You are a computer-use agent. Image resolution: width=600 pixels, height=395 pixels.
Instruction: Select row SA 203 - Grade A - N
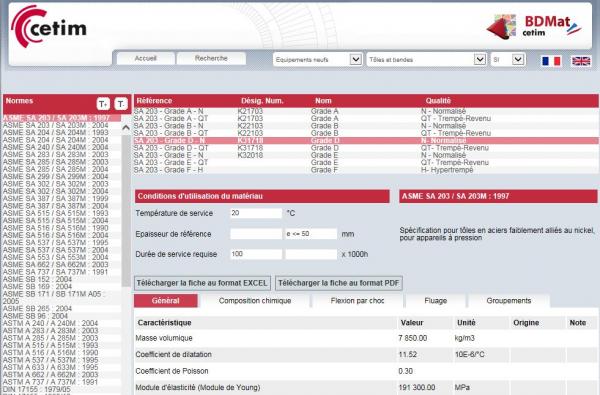366,111
